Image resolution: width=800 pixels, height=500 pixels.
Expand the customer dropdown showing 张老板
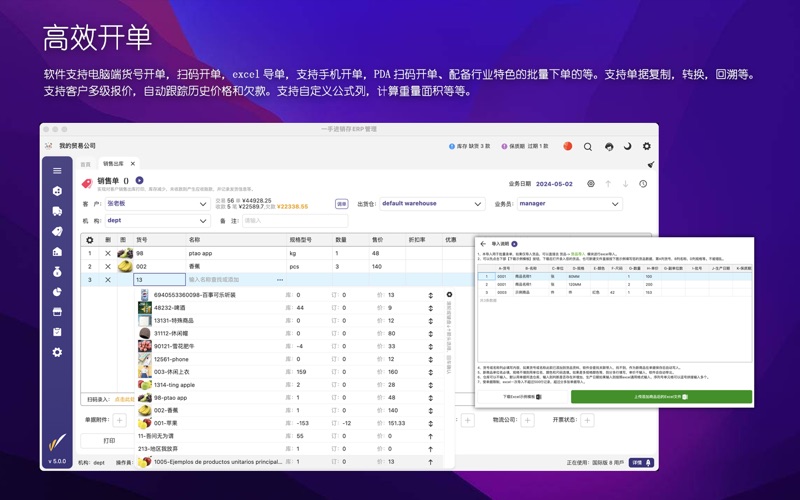point(157,204)
